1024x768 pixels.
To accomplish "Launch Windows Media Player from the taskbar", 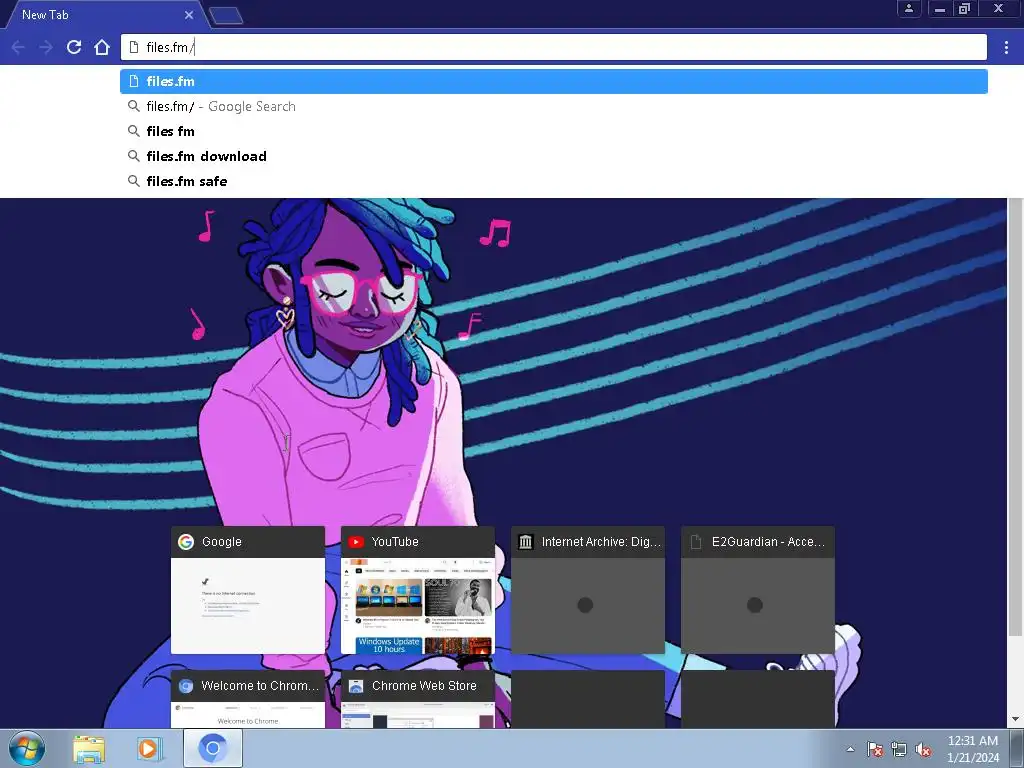I will click(x=149, y=749).
